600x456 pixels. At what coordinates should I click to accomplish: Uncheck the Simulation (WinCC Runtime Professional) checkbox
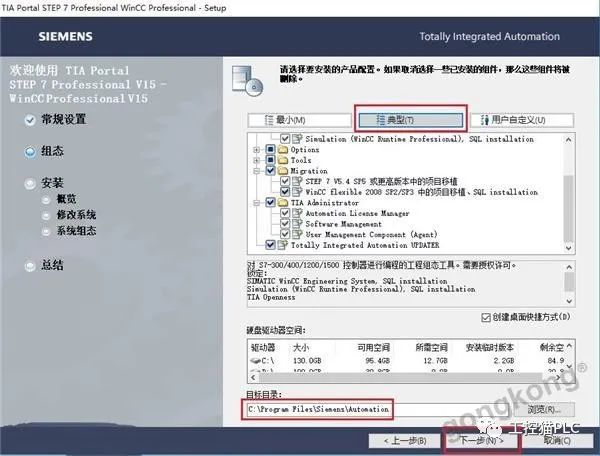tap(285, 138)
